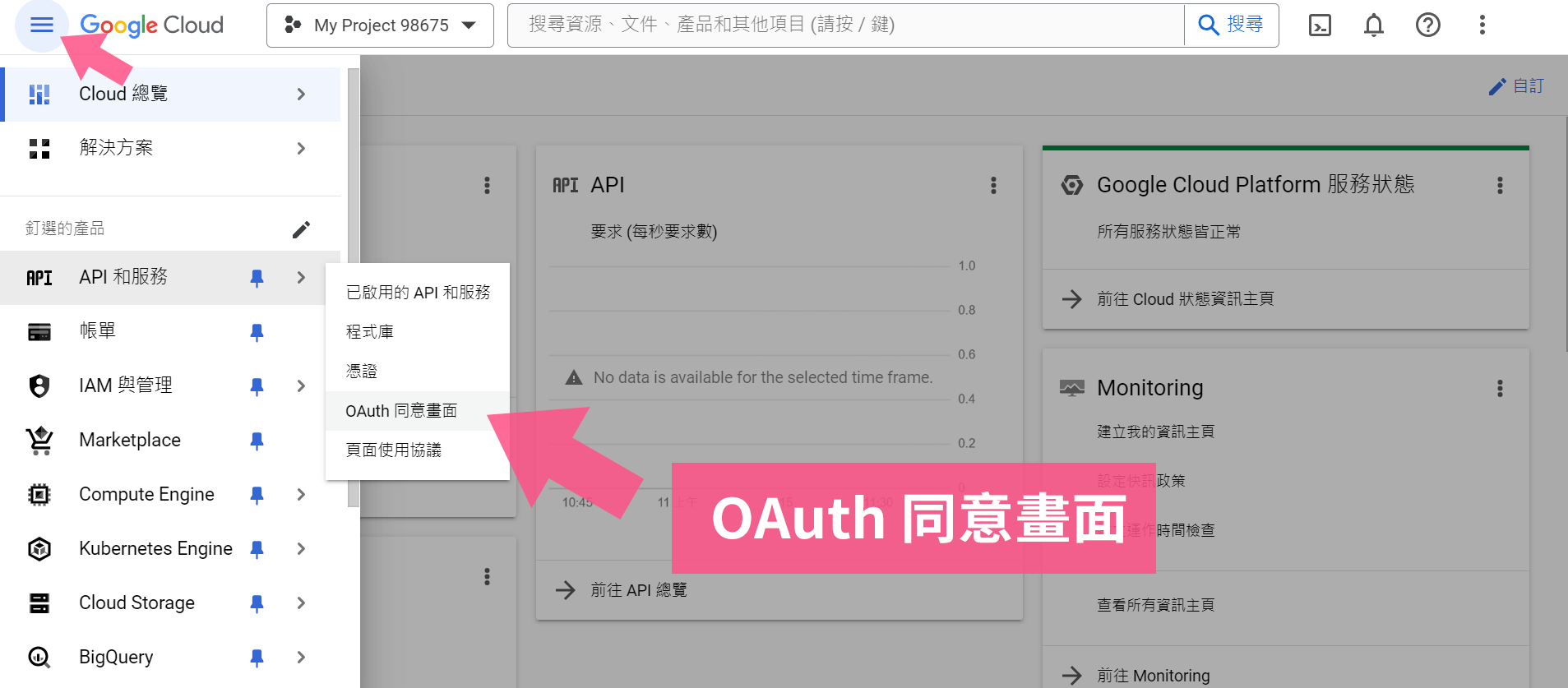Expand the IAM 與管理 submenu arrow
This screenshot has width=1568, height=688.
[x=301, y=386]
